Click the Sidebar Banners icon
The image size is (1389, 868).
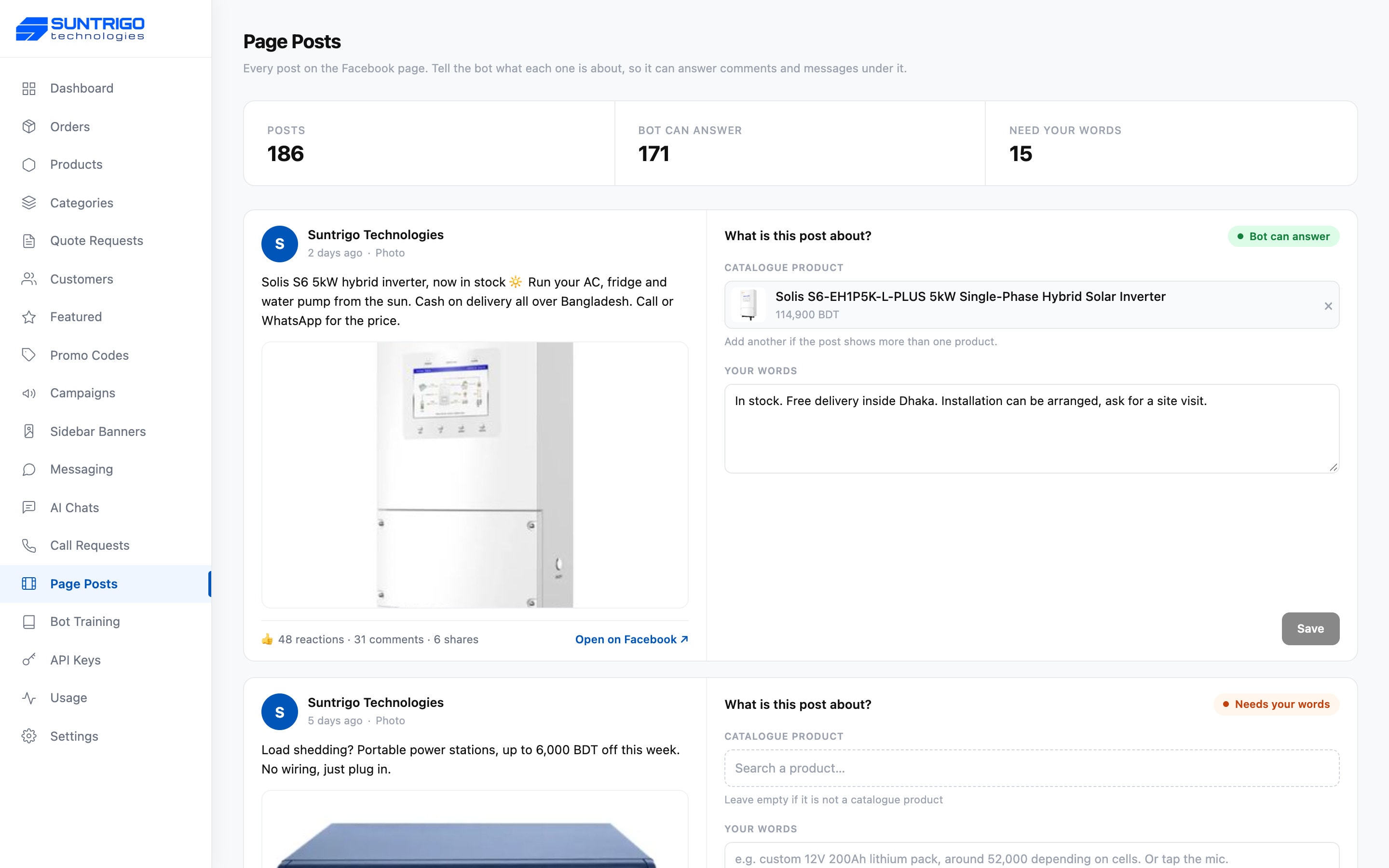[x=29, y=431]
